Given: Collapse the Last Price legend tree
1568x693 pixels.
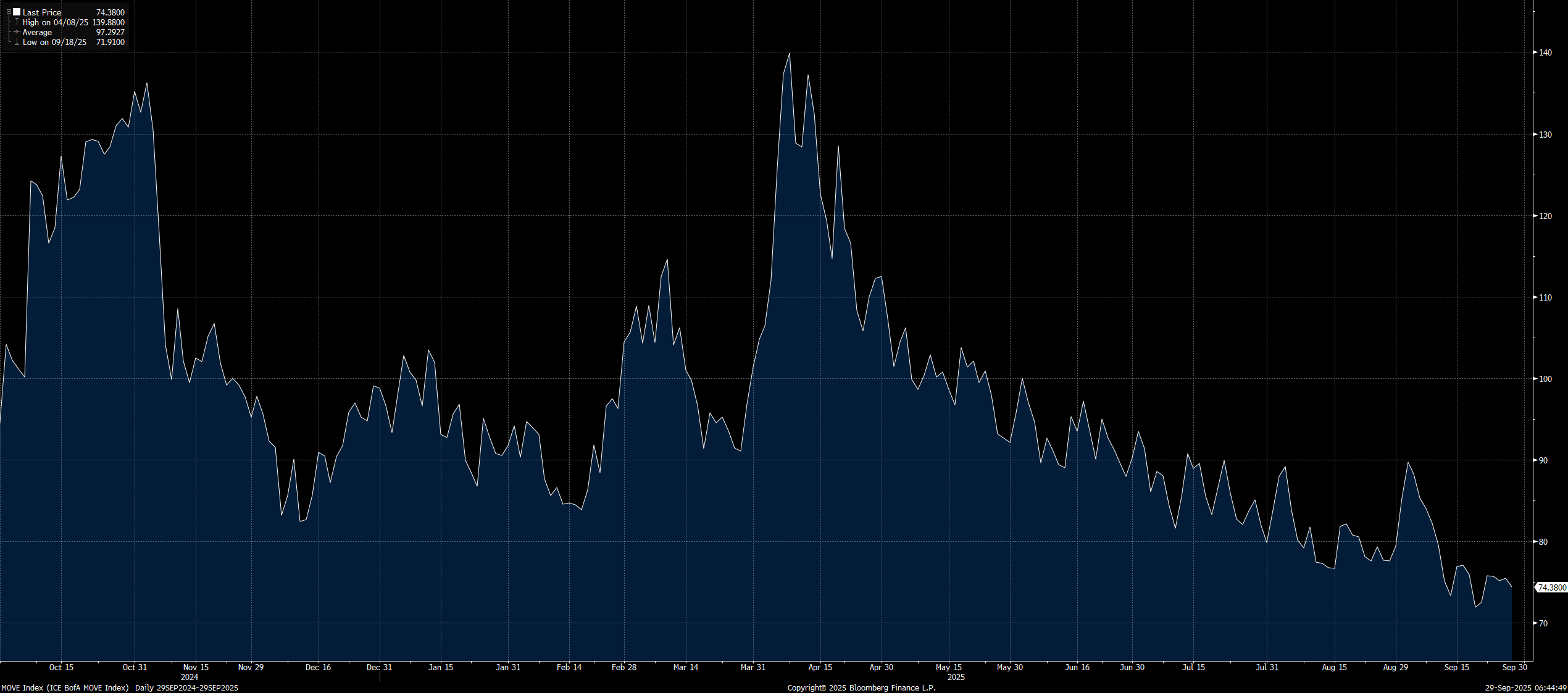Looking at the screenshot, I should coord(9,12).
